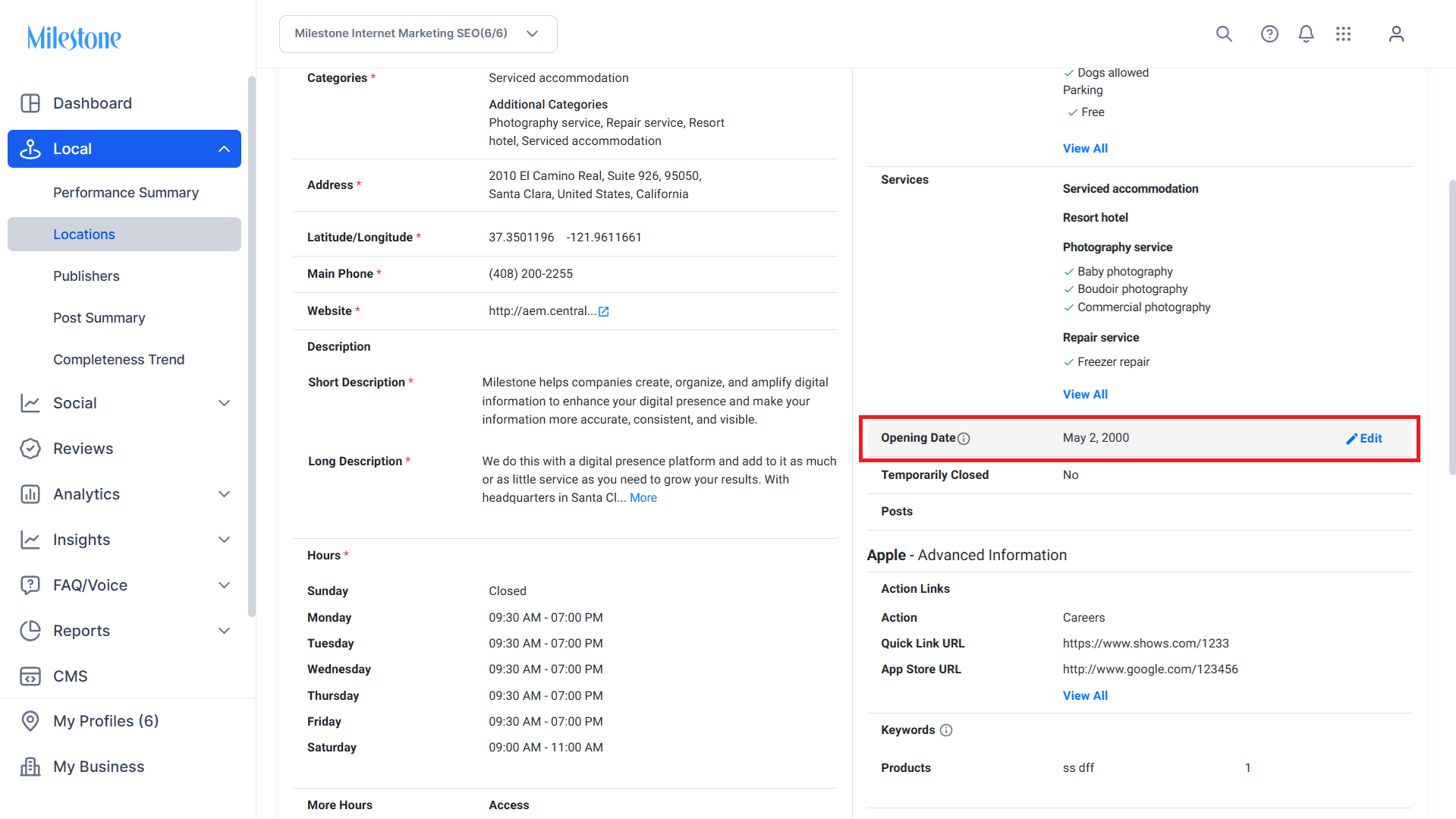The height and width of the screenshot is (819, 1456).
Task: Click the App Store URL google.com/123456
Action: (x=1150, y=669)
